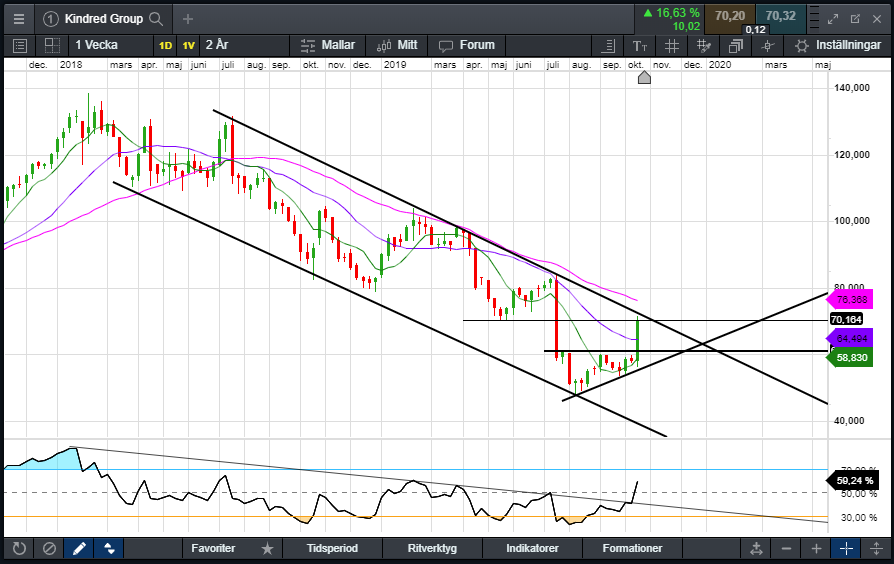This screenshot has width=894, height=564.
Task: Add a new chart tab with plus
Action: point(188,19)
